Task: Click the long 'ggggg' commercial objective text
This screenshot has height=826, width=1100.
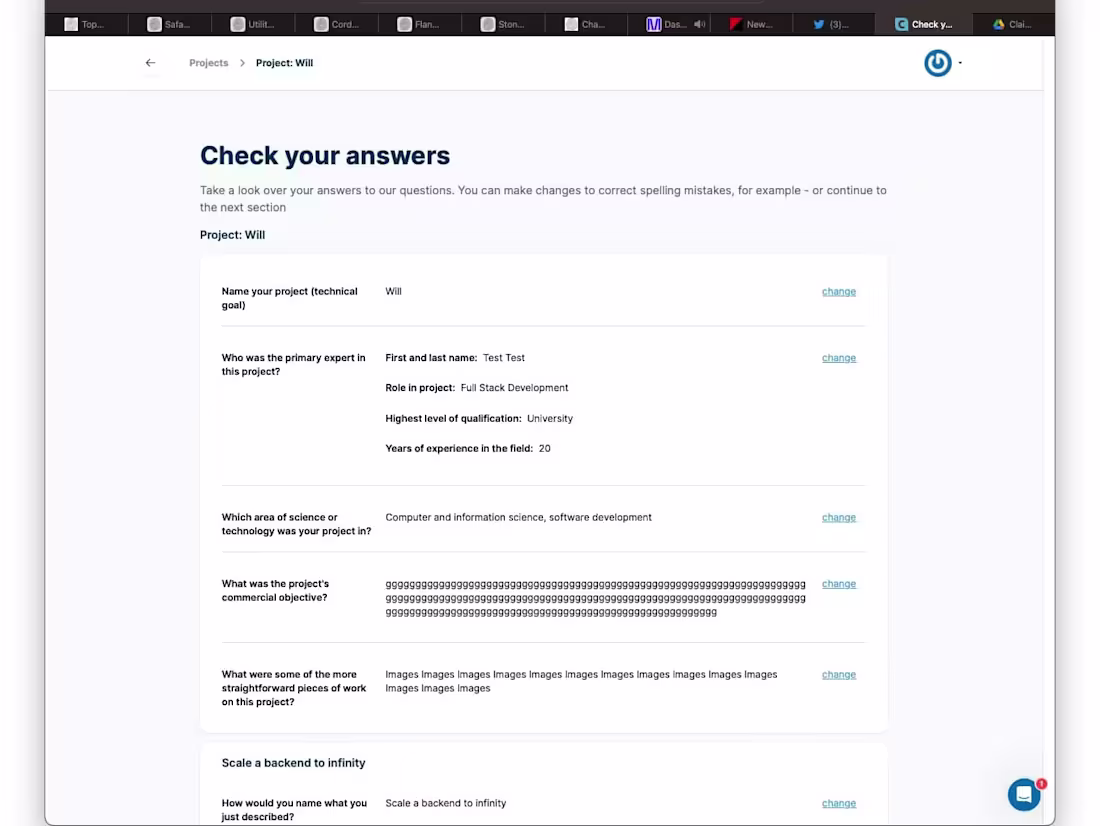Action: coord(595,599)
